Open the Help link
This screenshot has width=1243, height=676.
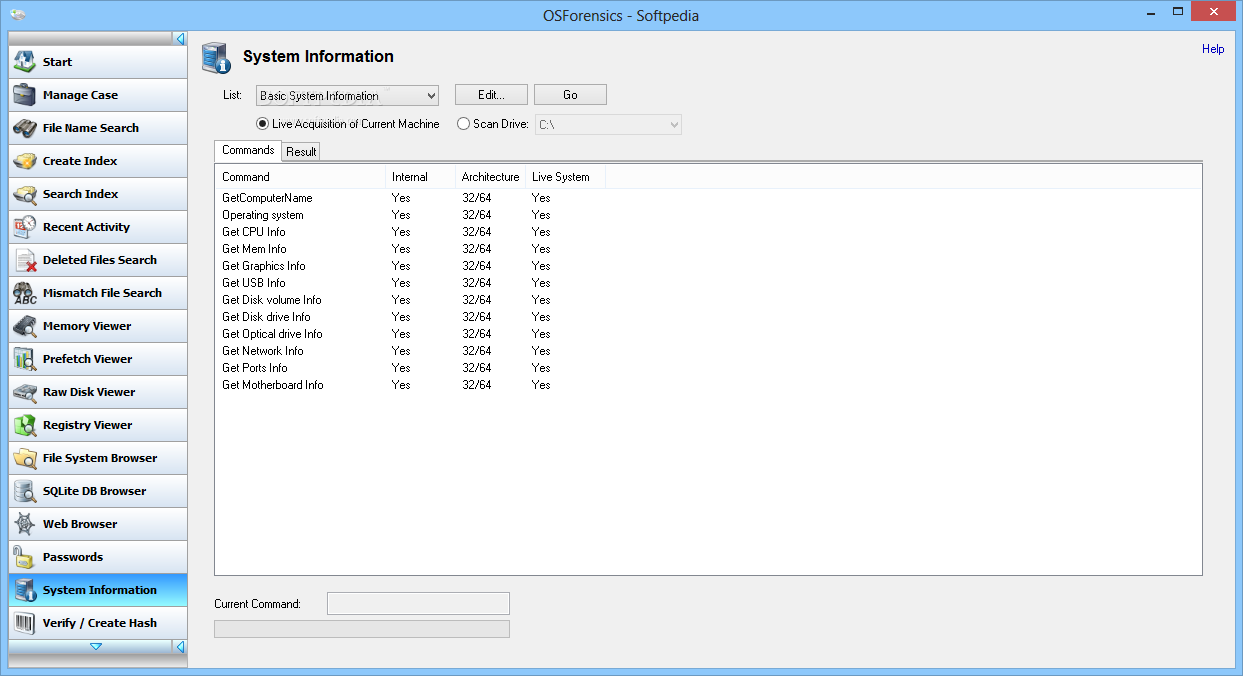pyautogui.click(x=1213, y=49)
